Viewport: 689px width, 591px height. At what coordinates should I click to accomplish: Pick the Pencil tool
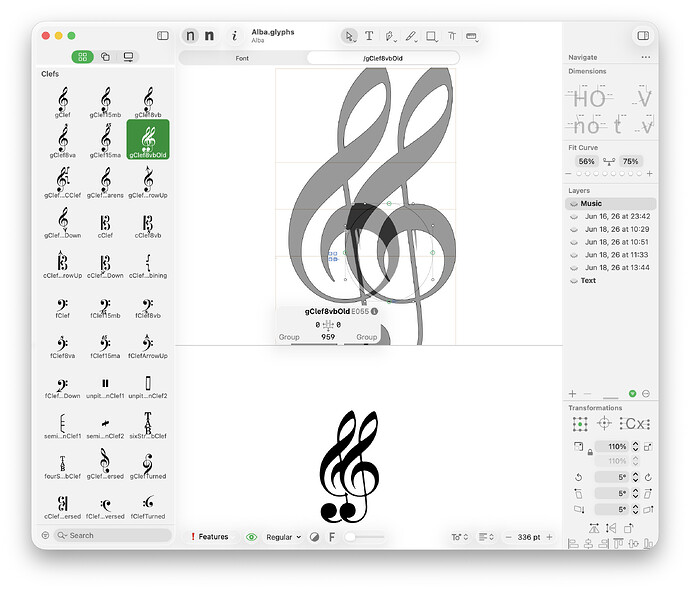tap(410, 36)
